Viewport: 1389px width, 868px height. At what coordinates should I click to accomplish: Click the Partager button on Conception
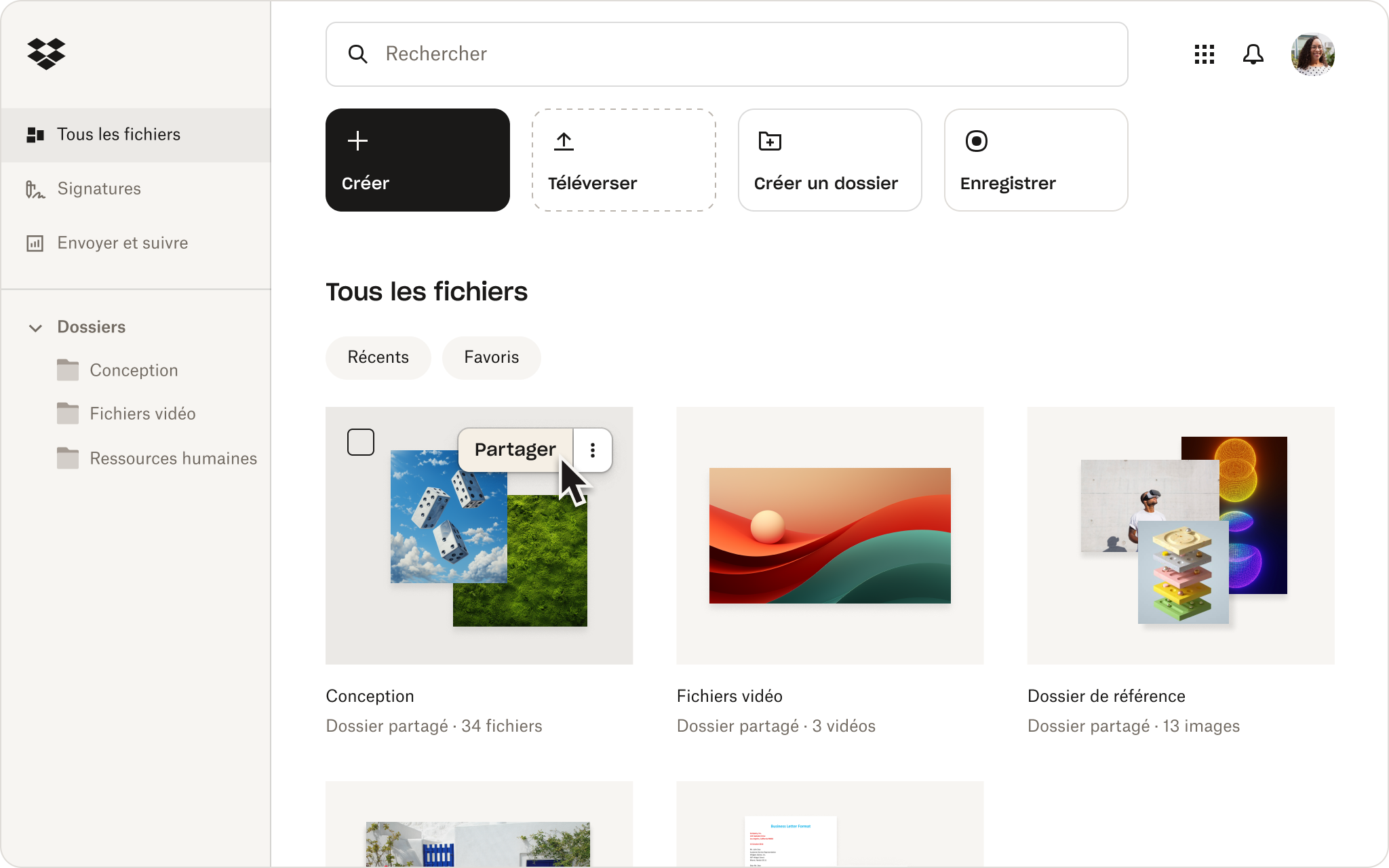click(x=515, y=449)
